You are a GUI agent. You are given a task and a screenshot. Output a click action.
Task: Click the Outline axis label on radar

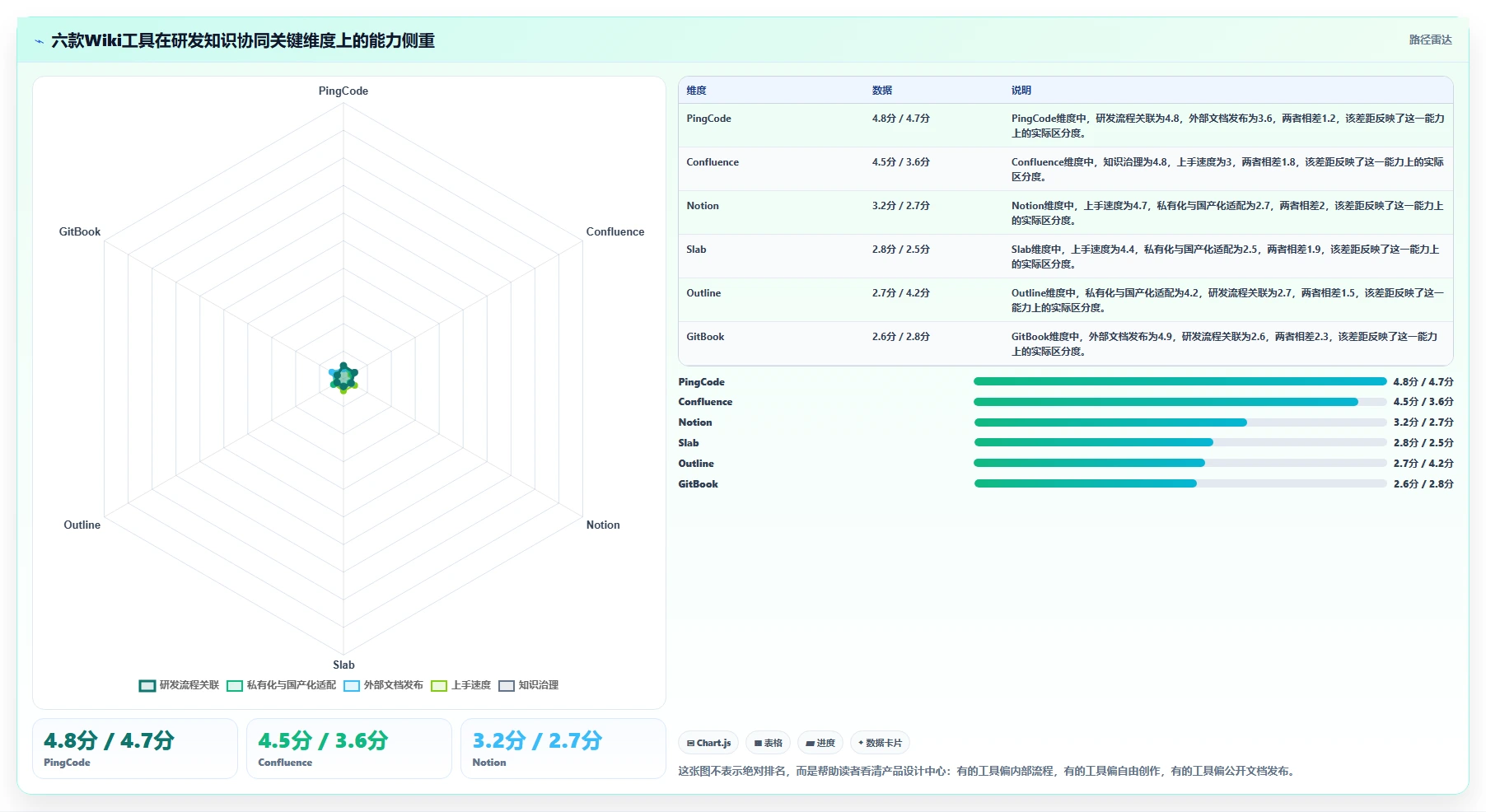(82, 525)
